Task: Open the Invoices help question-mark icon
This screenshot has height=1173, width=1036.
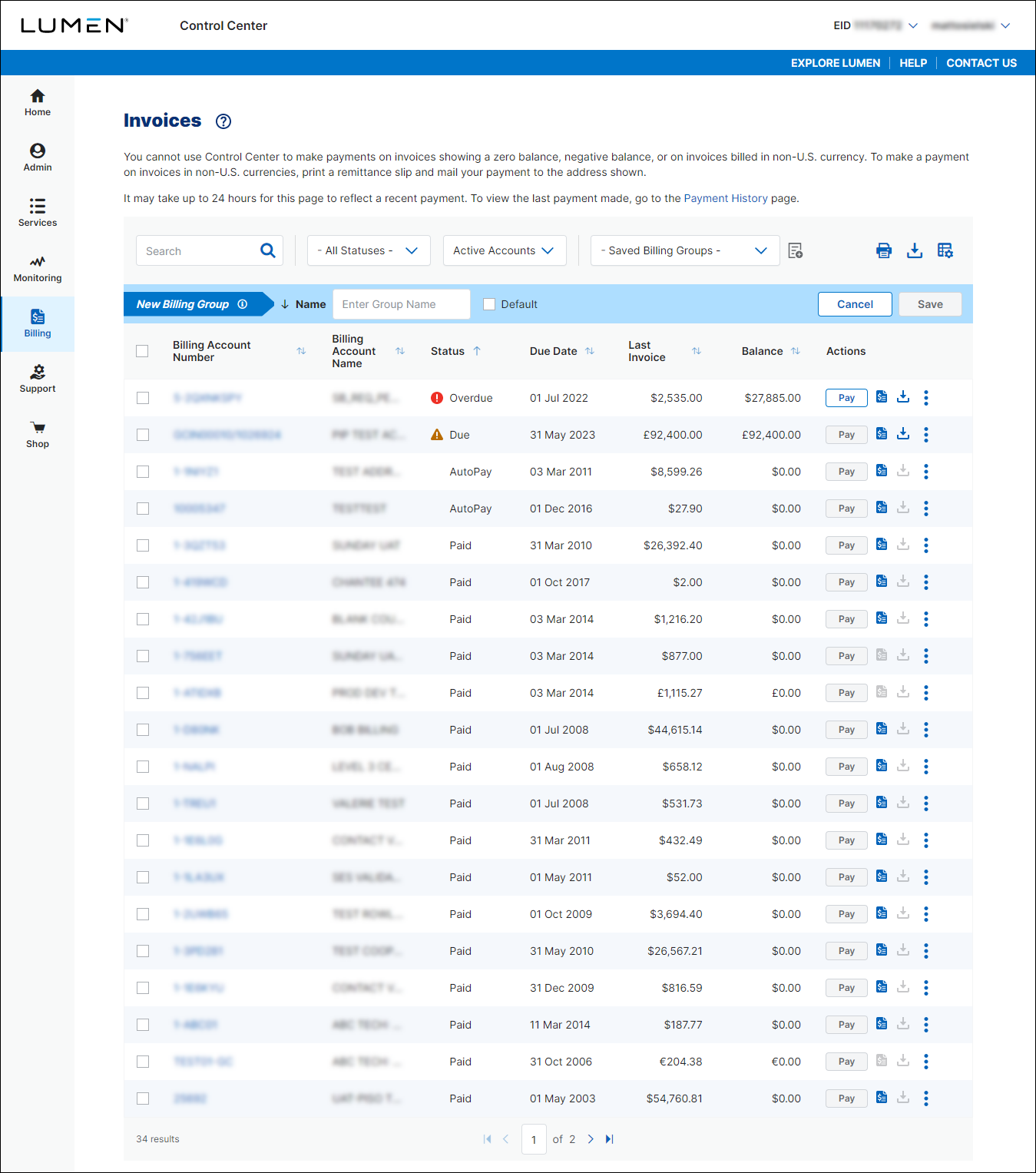Action: point(223,121)
